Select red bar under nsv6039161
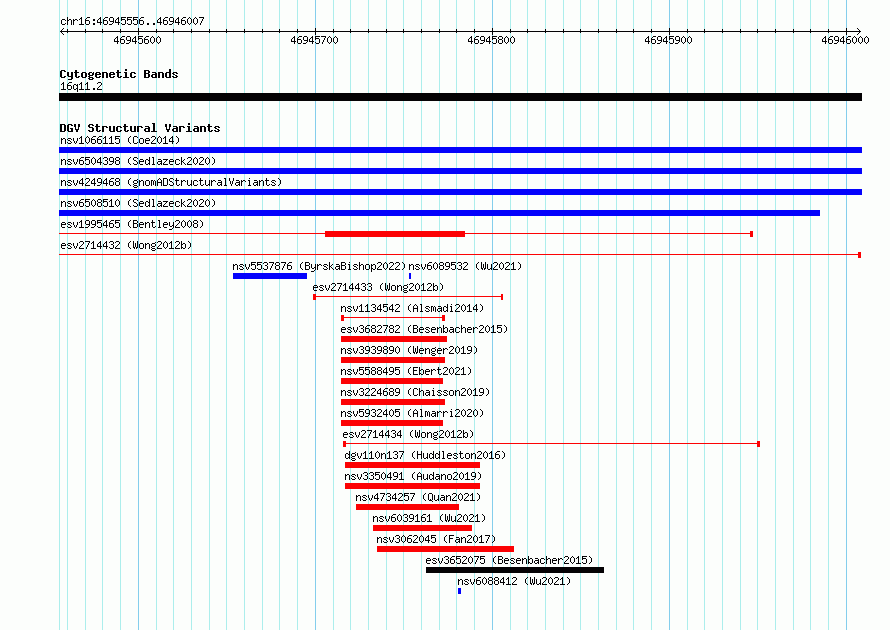890x630 pixels. [x=422, y=528]
